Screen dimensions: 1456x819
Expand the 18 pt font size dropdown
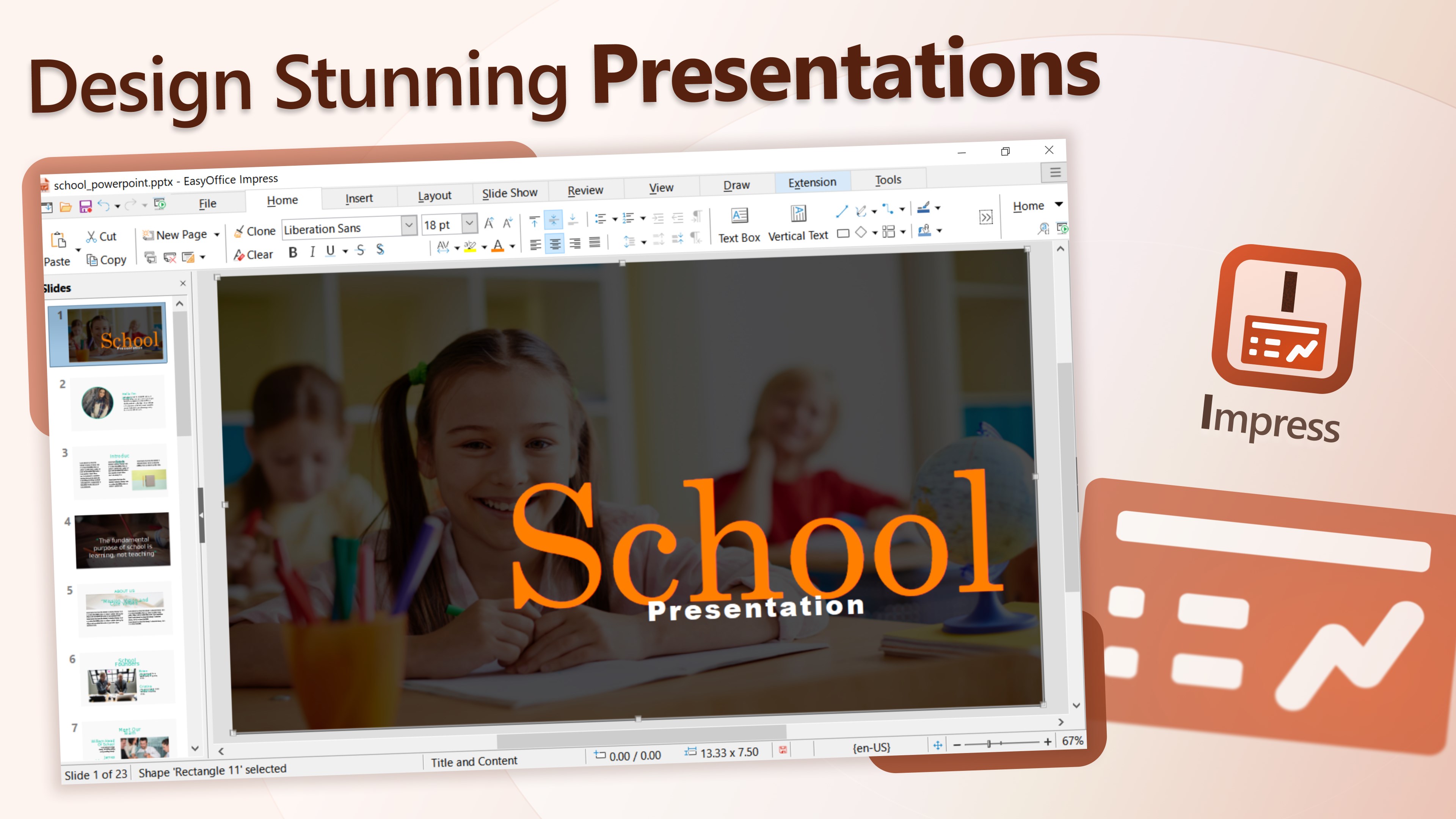pyautogui.click(x=469, y=223)
